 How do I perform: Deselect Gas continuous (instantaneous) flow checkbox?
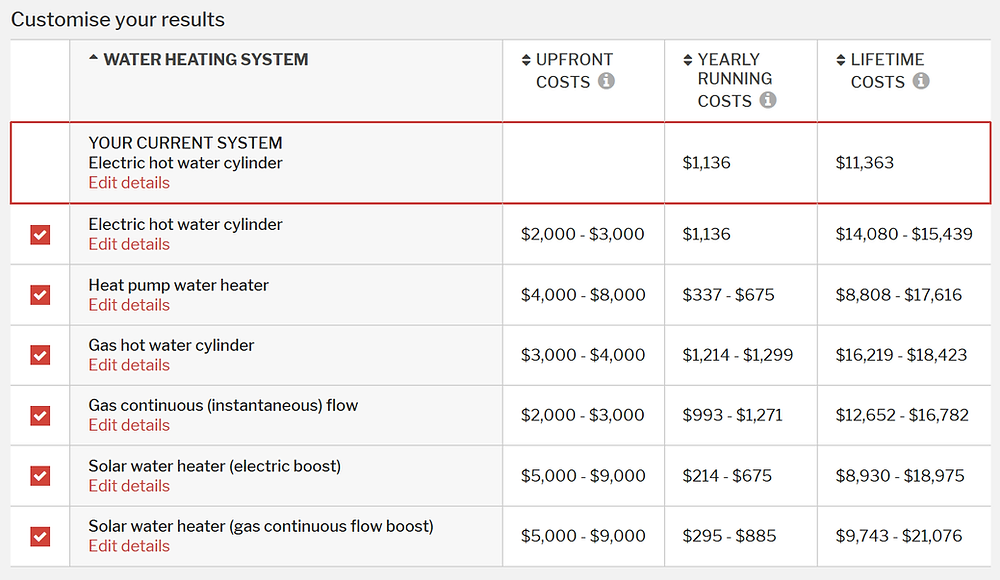(40, 415)
